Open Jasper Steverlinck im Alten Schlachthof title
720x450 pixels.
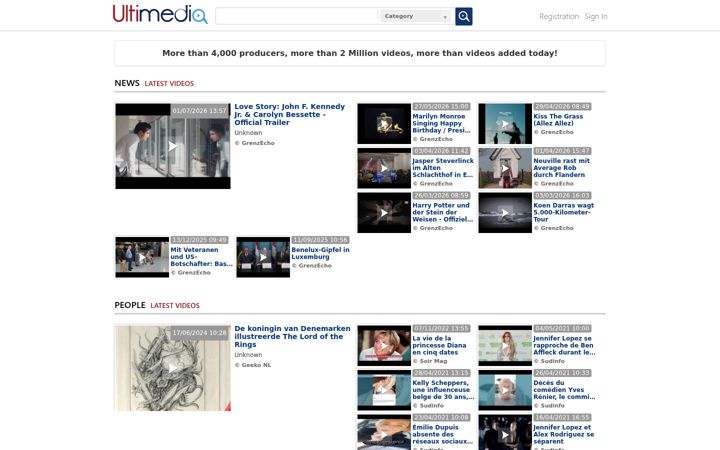(443, 168)
